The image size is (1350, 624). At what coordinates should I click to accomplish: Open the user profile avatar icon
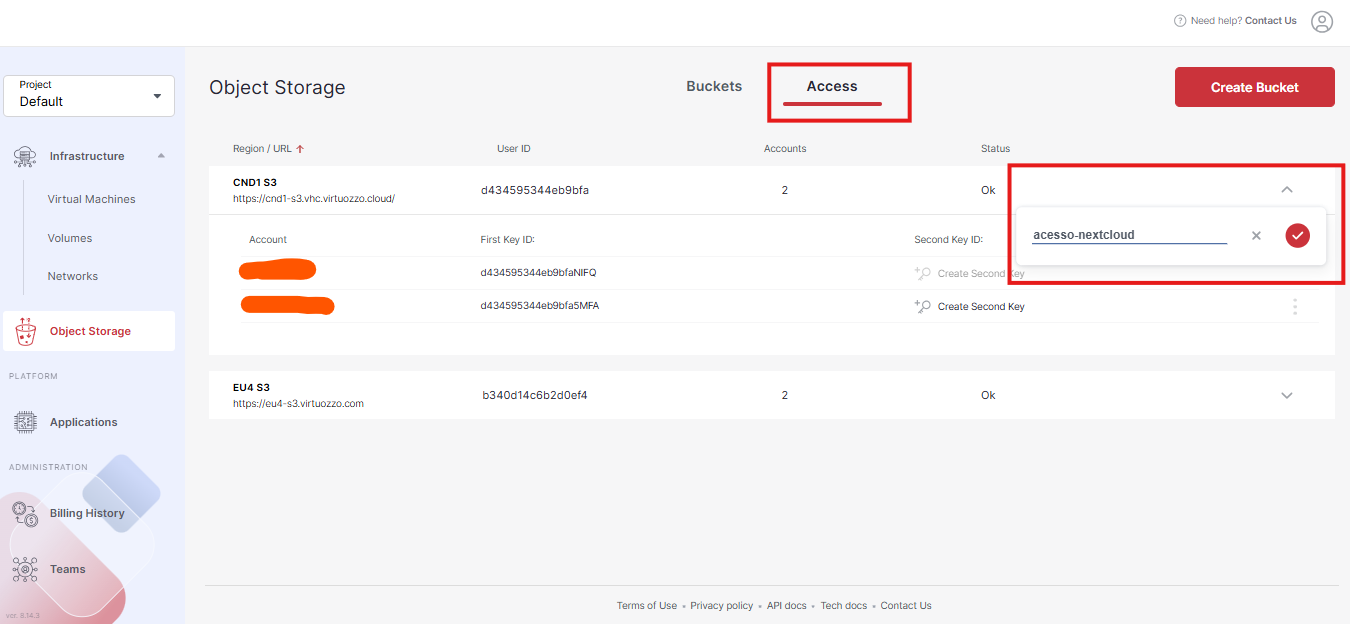point(1322,21)
